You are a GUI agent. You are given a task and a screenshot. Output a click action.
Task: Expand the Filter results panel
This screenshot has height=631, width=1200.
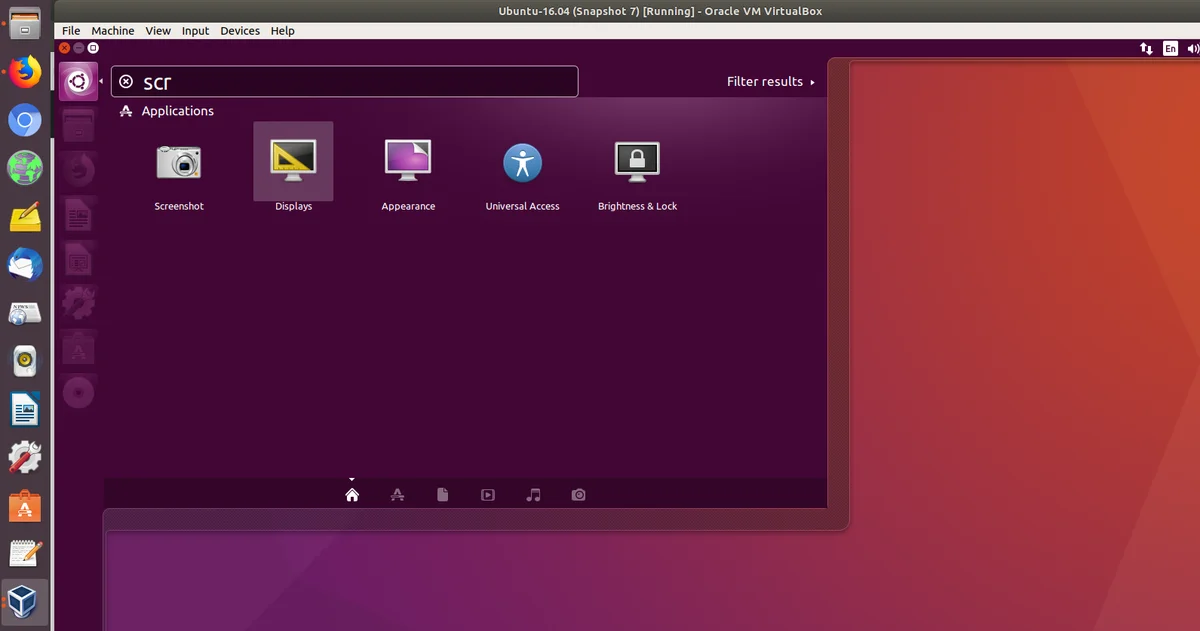(771, 82)
